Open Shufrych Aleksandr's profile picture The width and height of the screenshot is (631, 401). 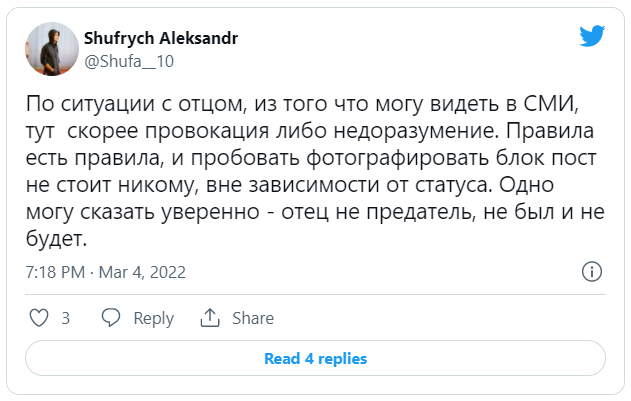coord(46,47)
